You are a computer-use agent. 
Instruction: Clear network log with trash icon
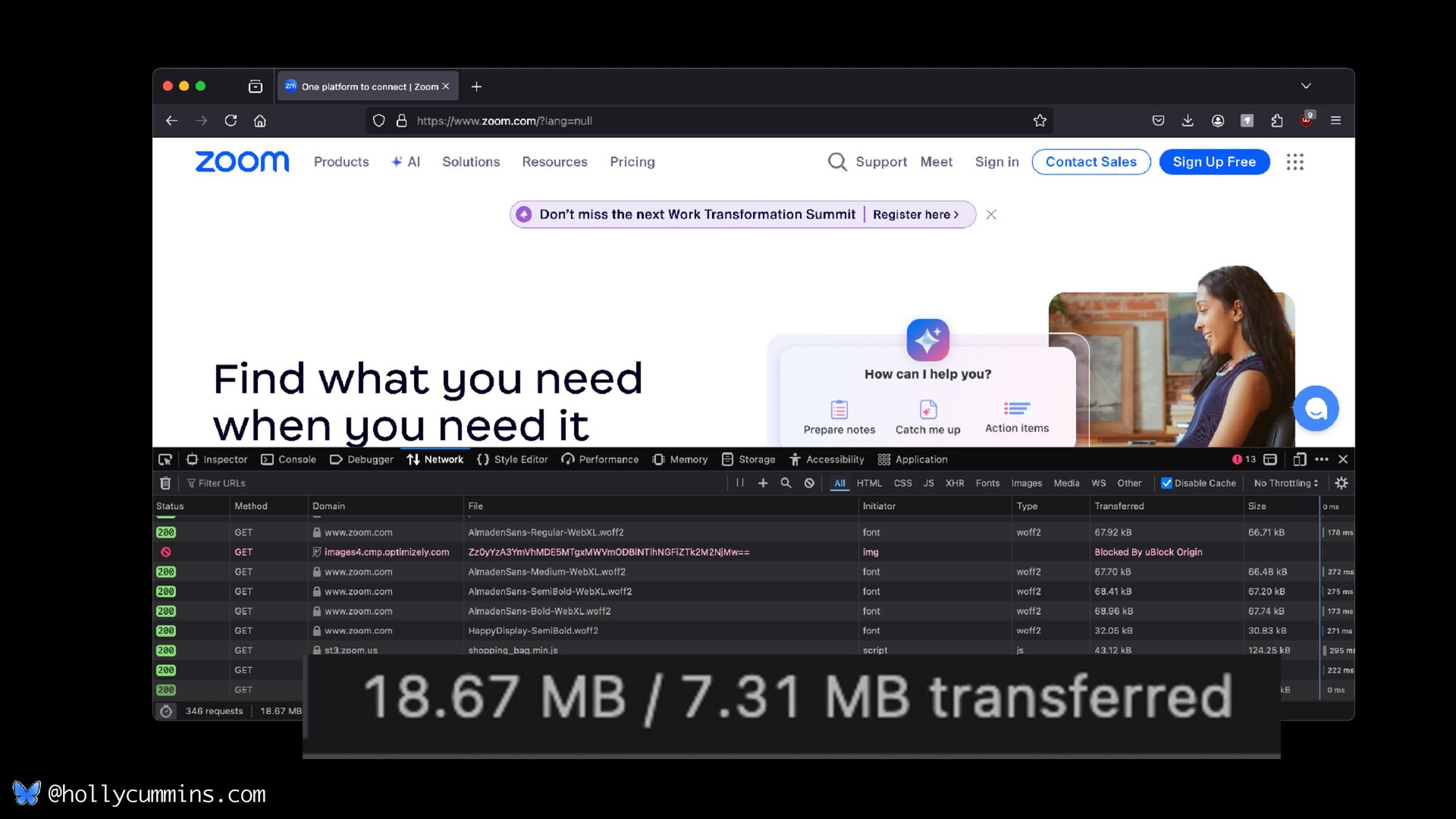coord(165,483)
